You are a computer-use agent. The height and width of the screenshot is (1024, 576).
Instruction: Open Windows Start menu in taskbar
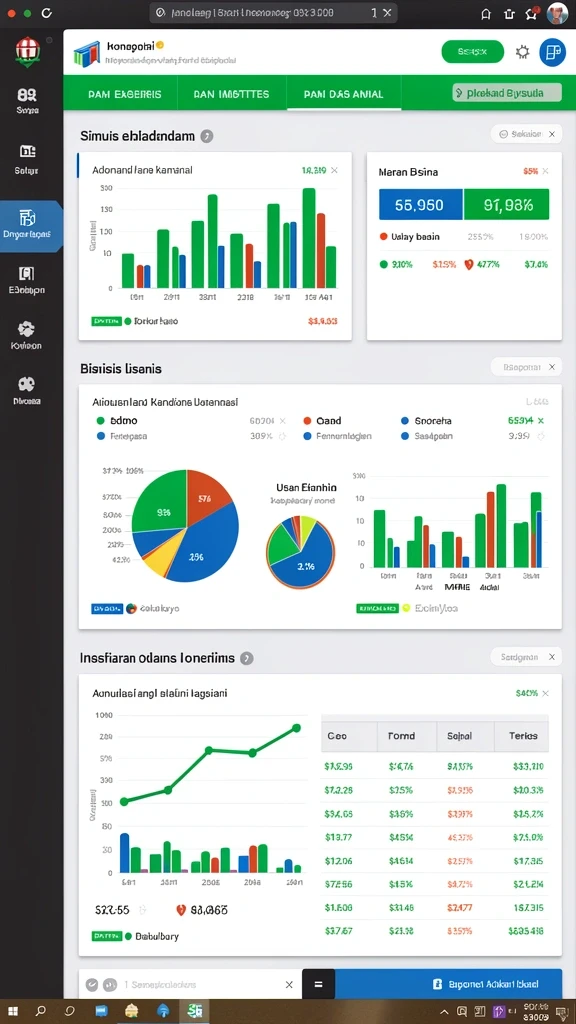pos(13,1011)
